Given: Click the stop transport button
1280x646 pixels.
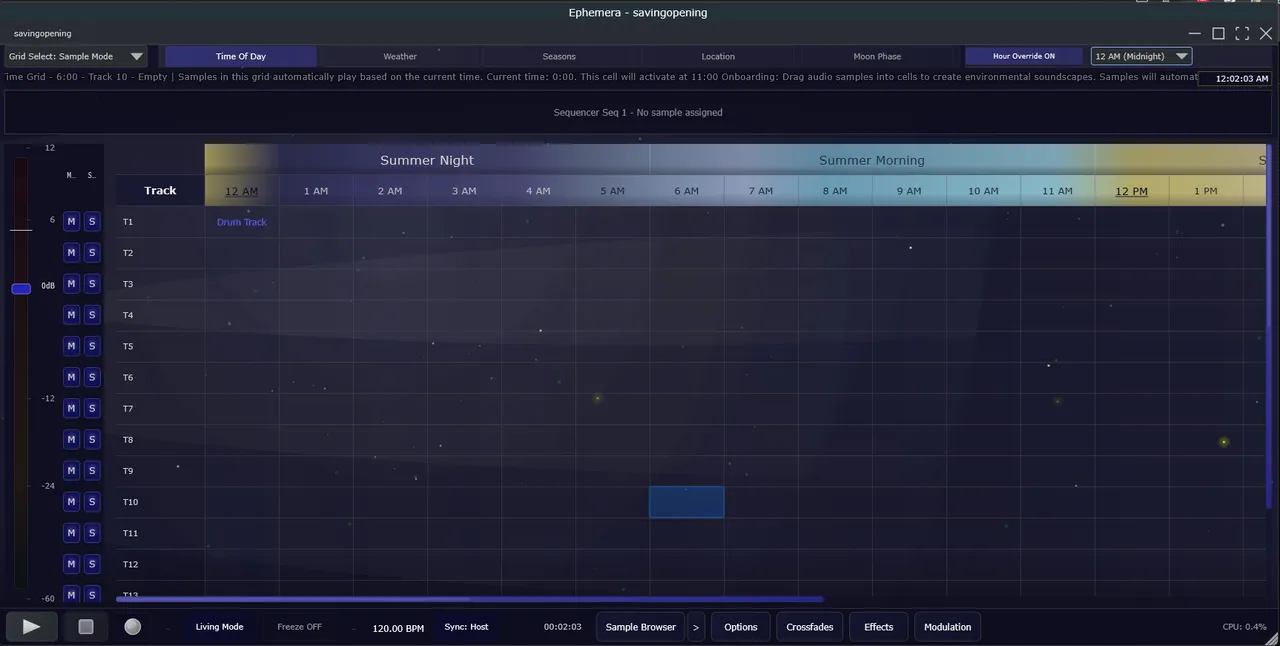Looking at the screenshot, I should click(x=85, y=627).
